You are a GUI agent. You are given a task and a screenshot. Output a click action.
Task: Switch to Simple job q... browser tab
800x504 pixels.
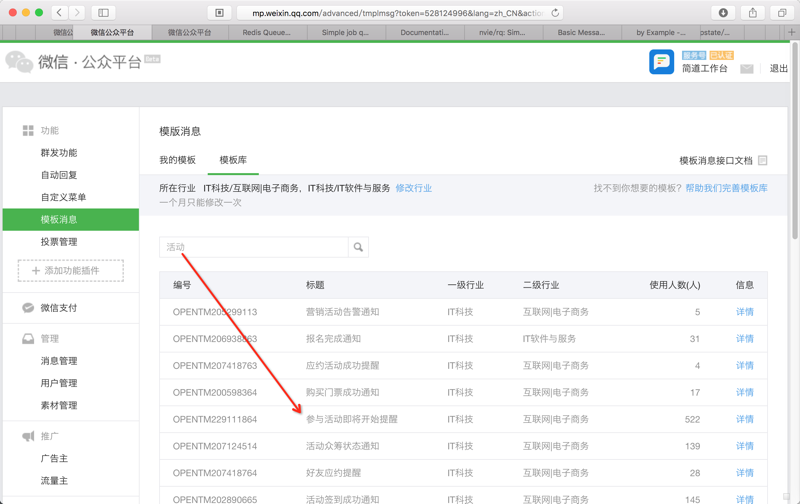coord(345,32)
